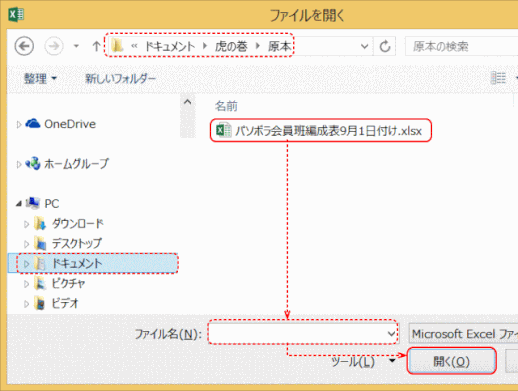Select ダウンロード folder in tree
Viewport: 518px width, 391px height.
coord(78,223)
